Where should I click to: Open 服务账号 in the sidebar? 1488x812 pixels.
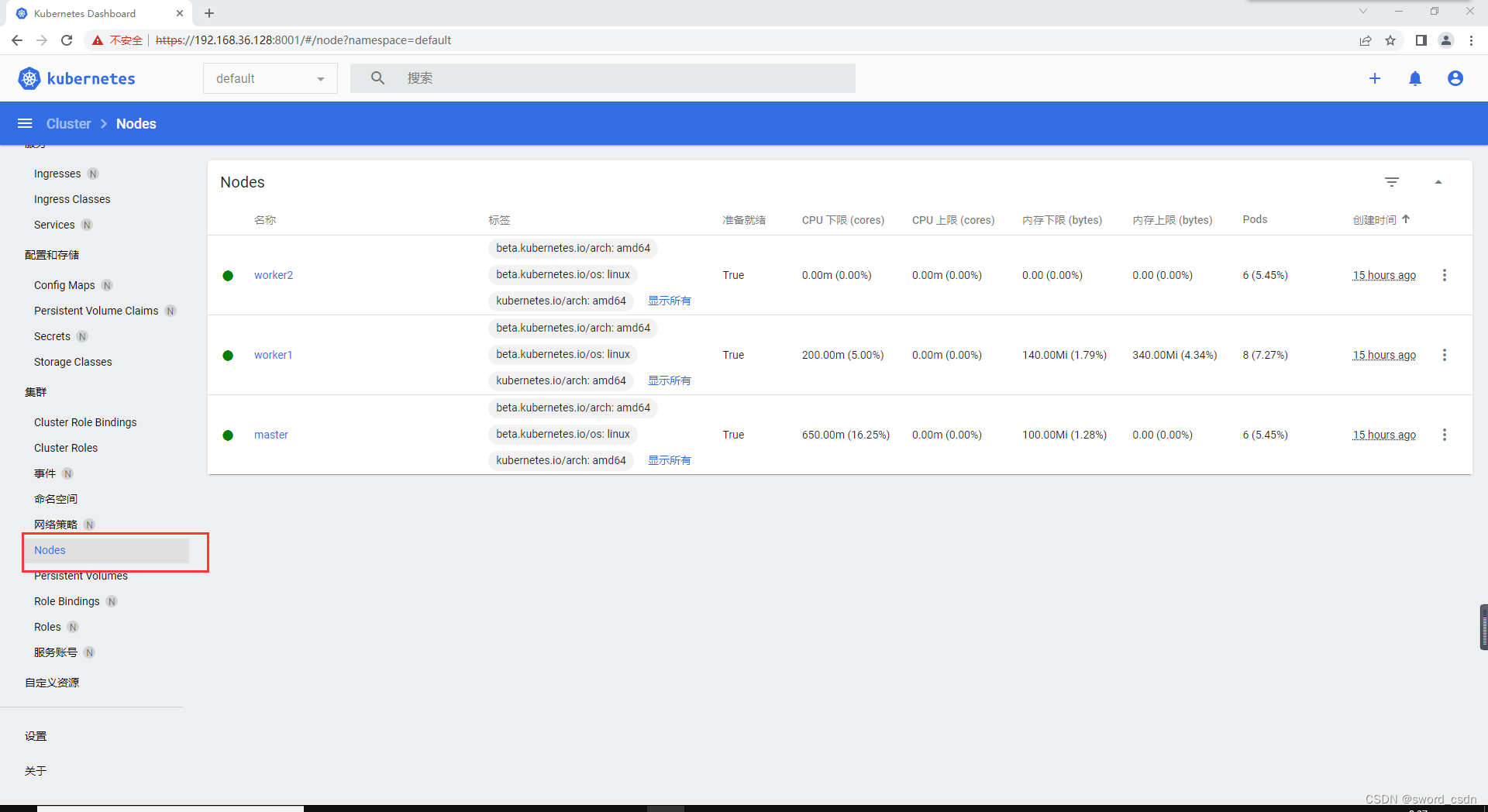point(56,652)
